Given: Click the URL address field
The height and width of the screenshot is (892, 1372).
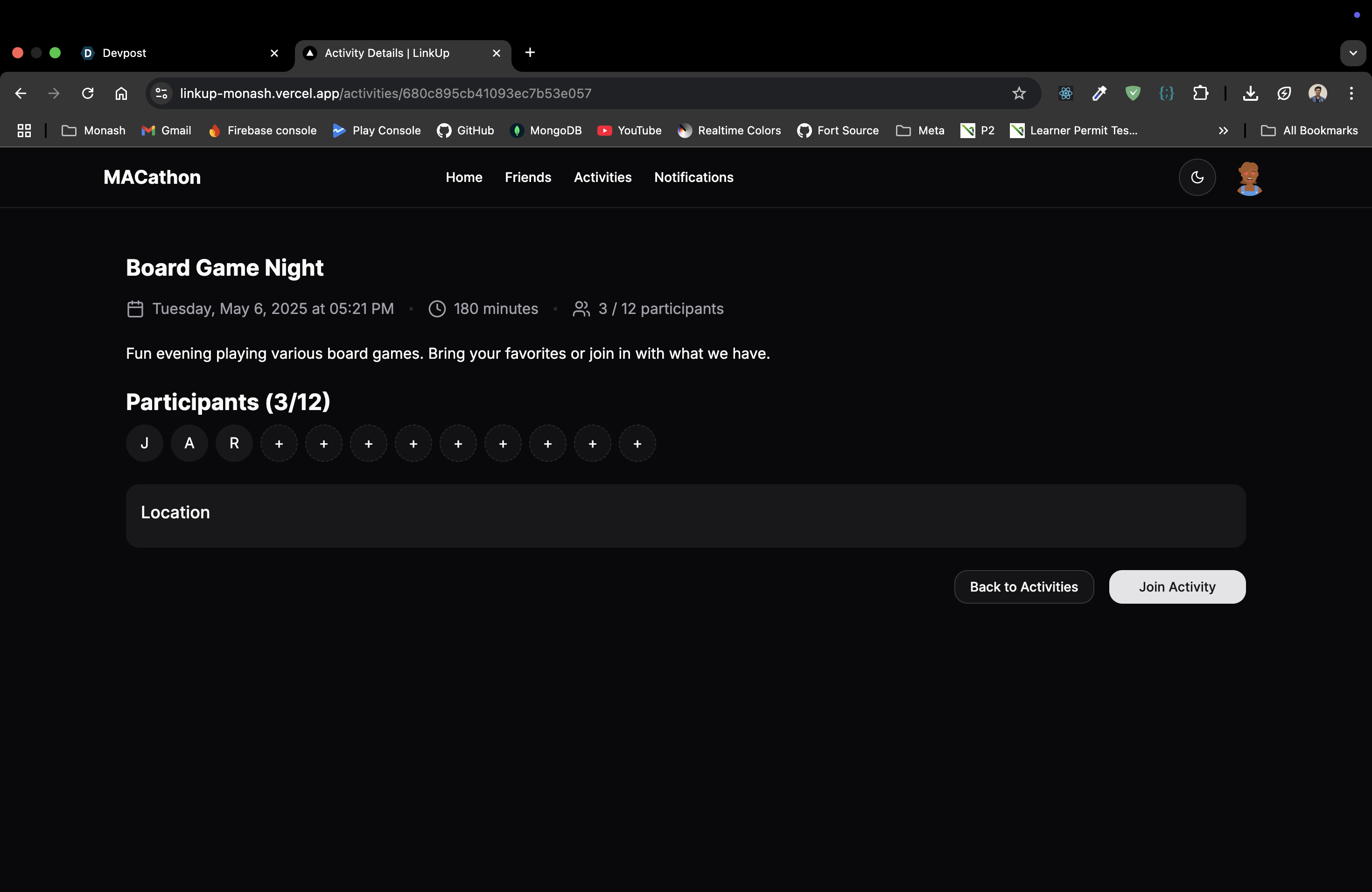Looking at the screenshot, I should click(x=576, y=93).
